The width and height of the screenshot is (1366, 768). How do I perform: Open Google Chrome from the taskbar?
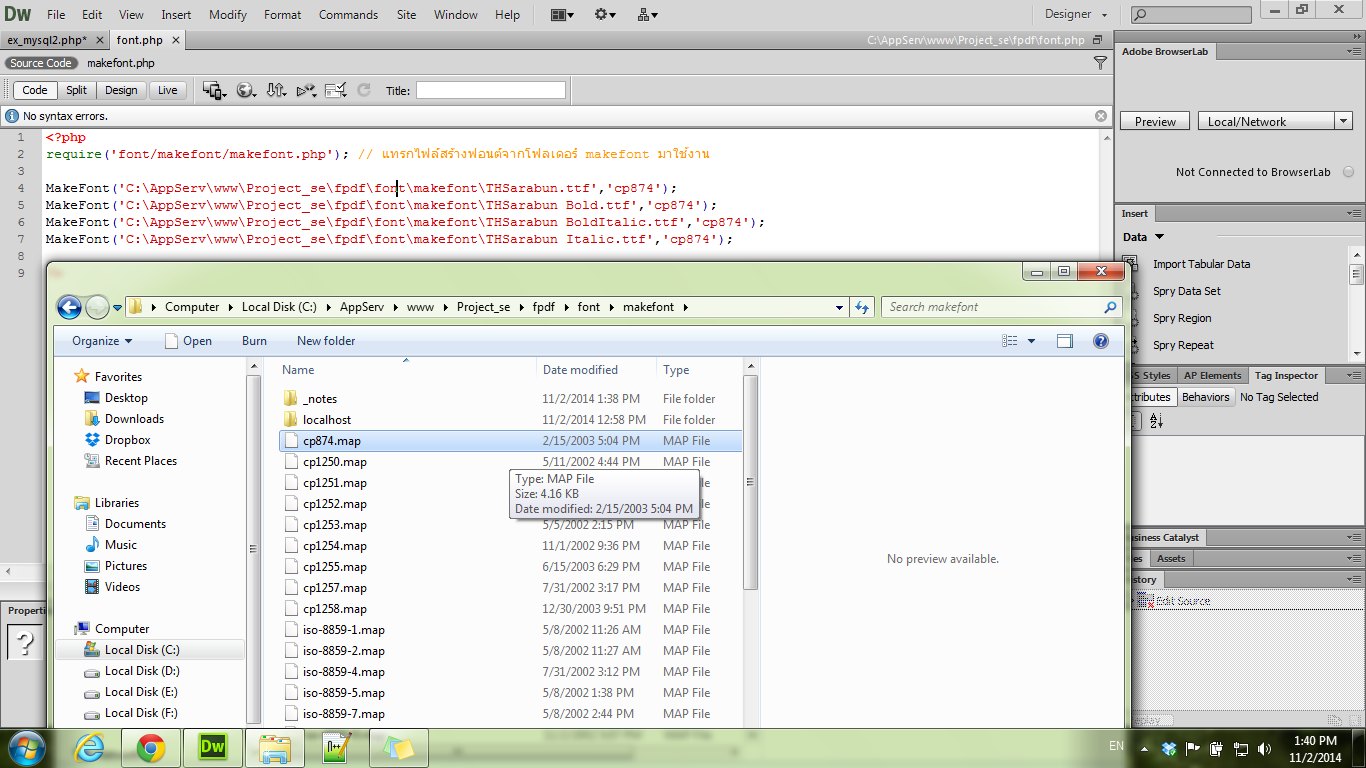[x=151, y=747]
